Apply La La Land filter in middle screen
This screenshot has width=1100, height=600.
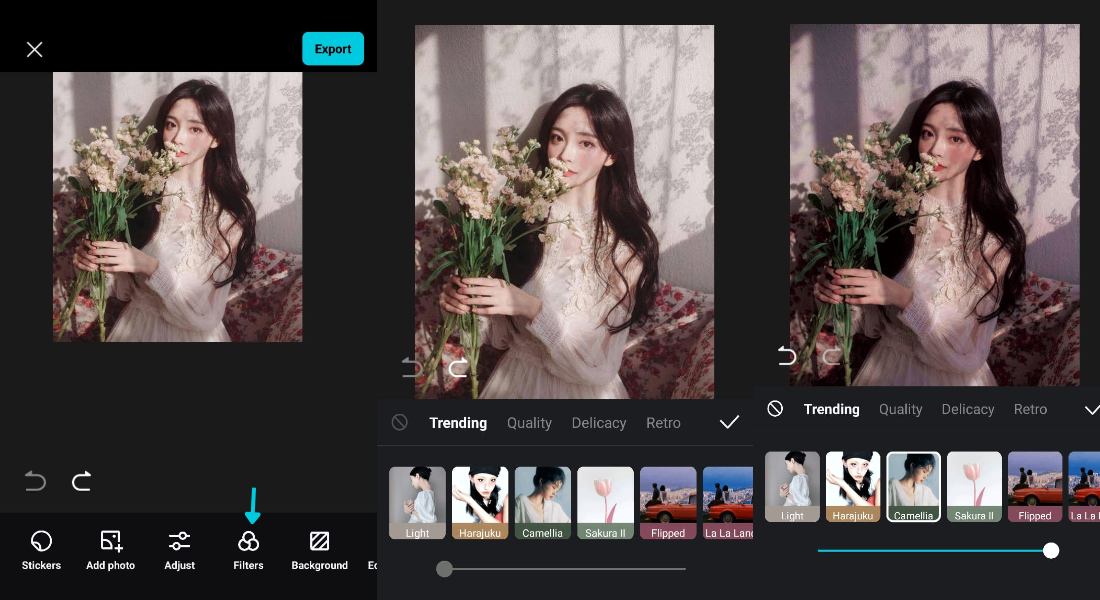coord(728,502)
